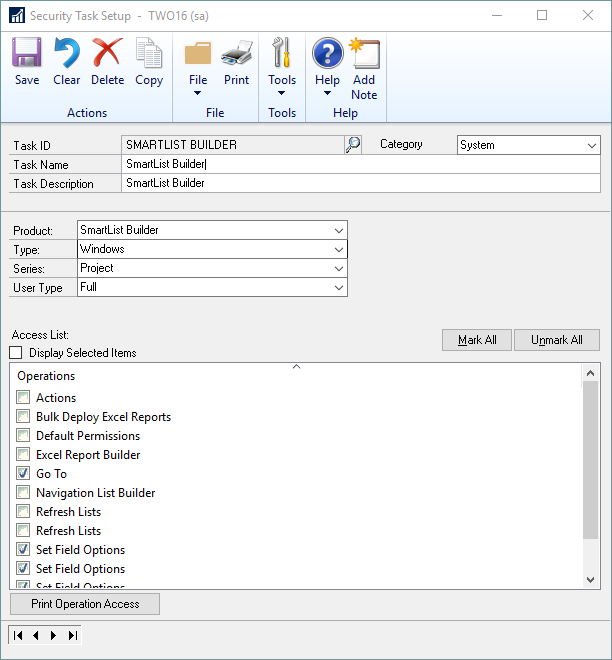Viewport: 612px width, 660px height.
Task: Click the access list scroll down arrow
Action: 591,580
